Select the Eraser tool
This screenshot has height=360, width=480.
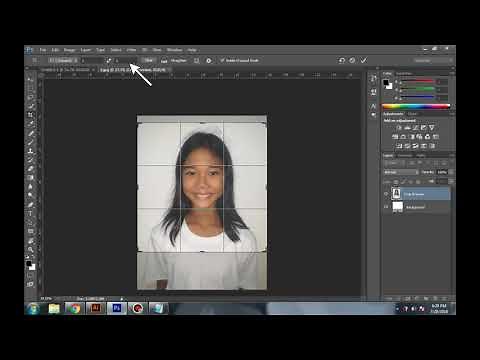[x=30, y=169]
